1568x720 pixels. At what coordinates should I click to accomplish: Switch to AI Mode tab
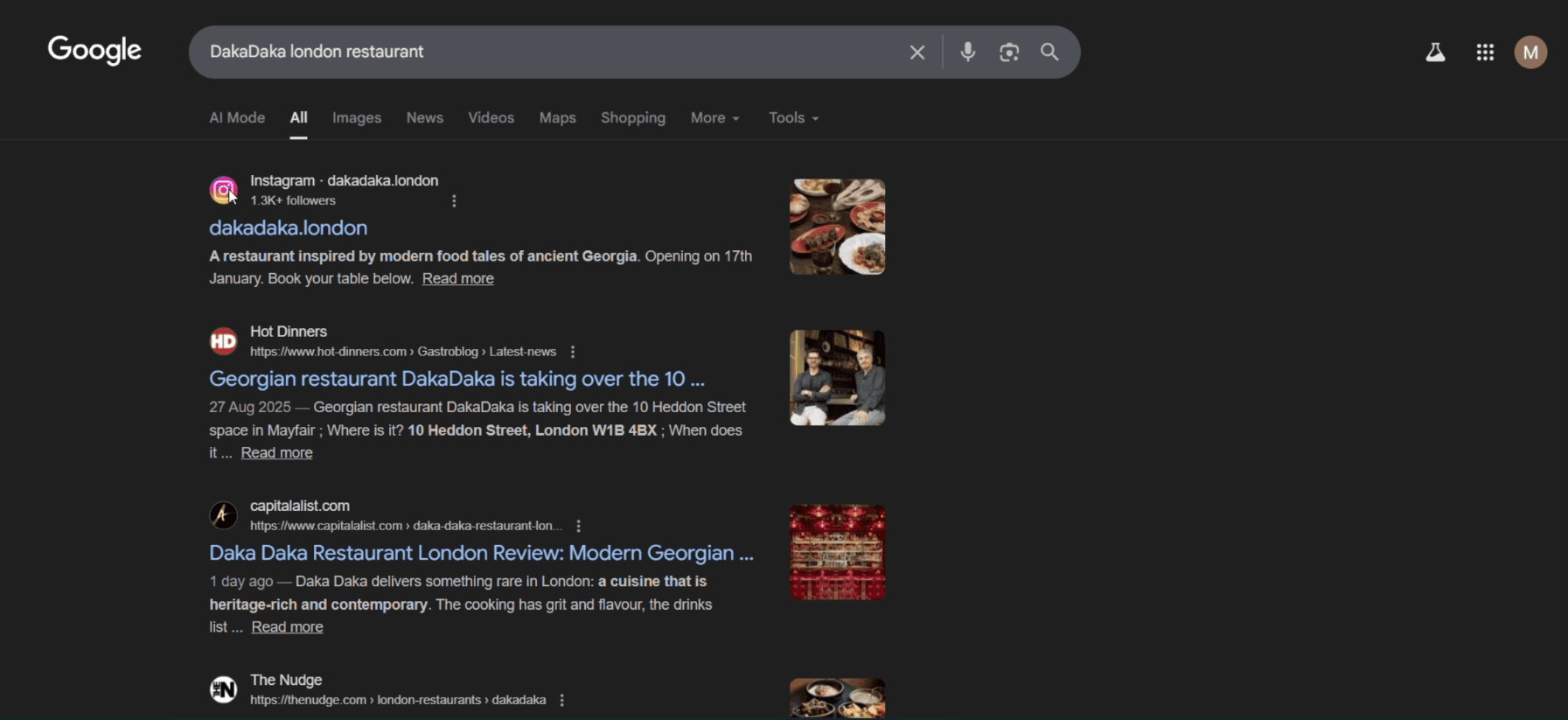(x=237, y=118)
